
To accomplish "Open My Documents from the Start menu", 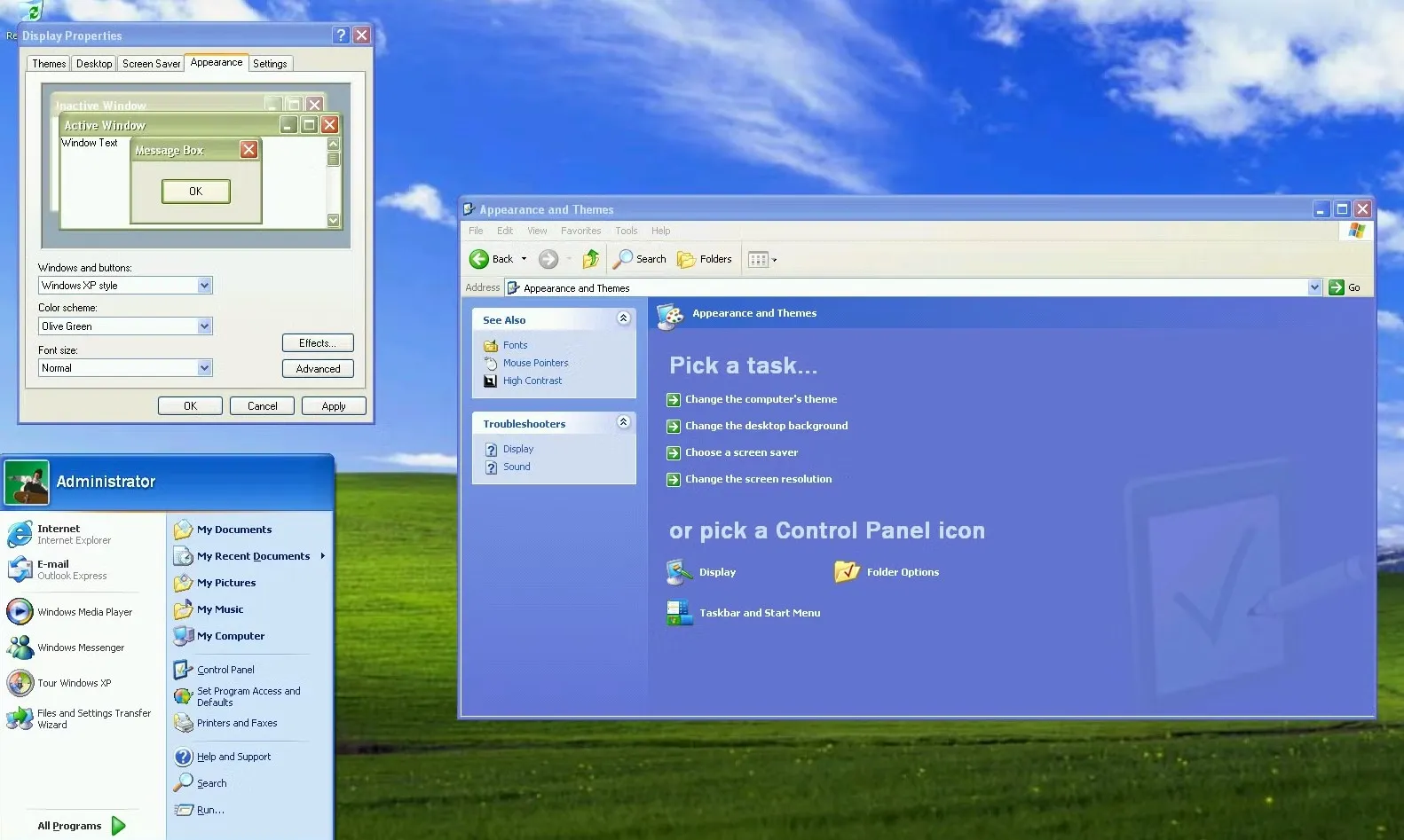I will coord(223,530).
